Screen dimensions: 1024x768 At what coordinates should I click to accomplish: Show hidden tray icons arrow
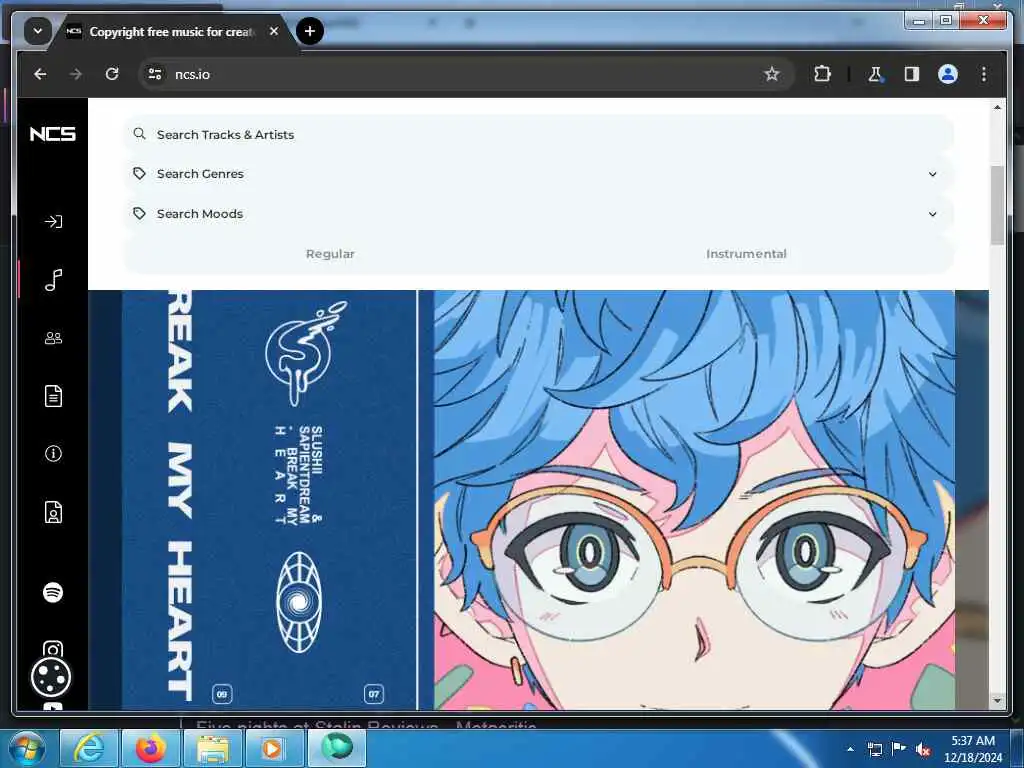(850, 749)
